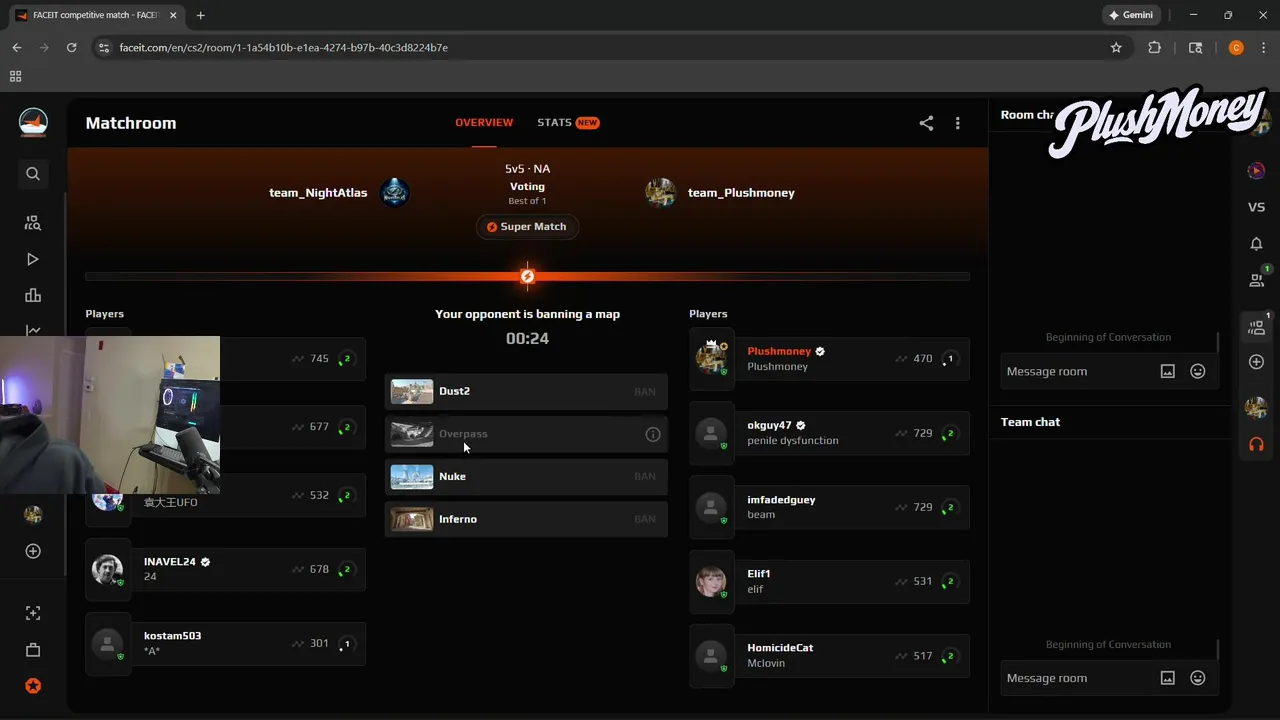Reload the page in Chrome
The image size is (1280, 720).
[x=71, y=47]
